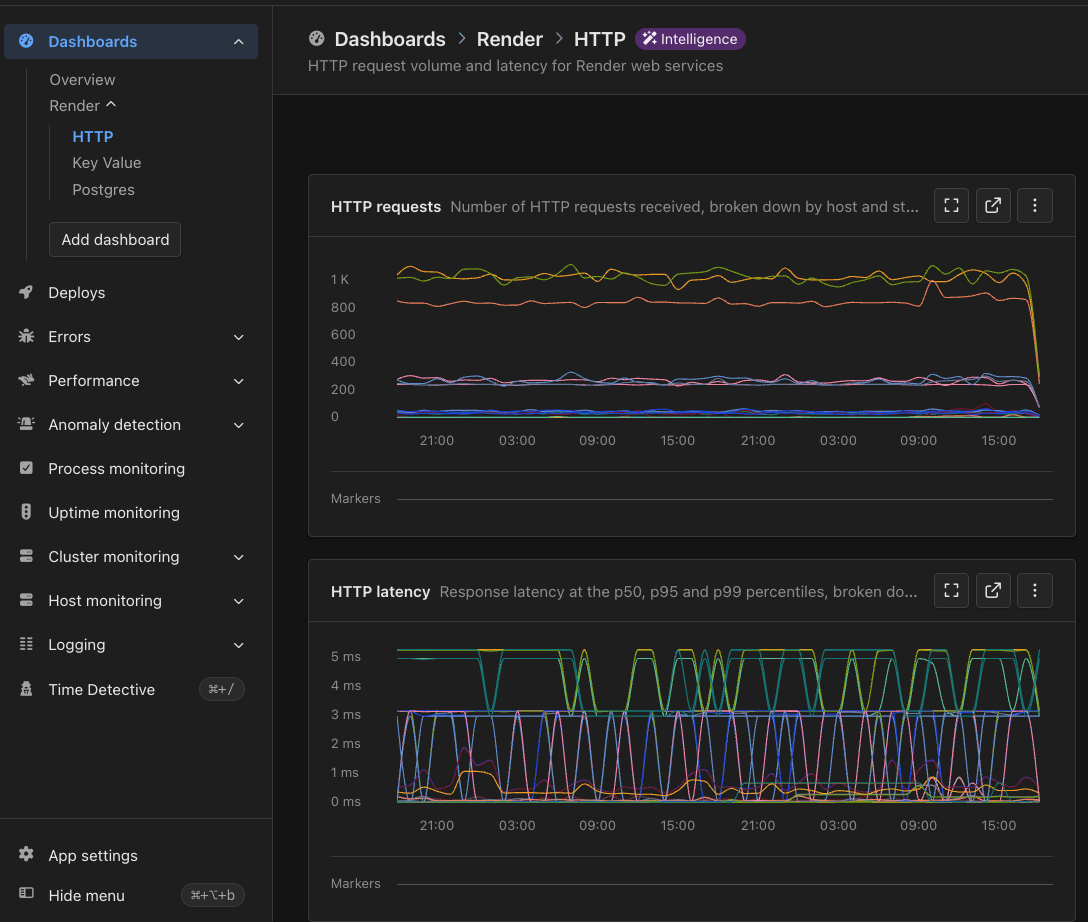1088x922 pixels.
Task: Click the Cluster monitoring server icon
Action: coord(26,556)
